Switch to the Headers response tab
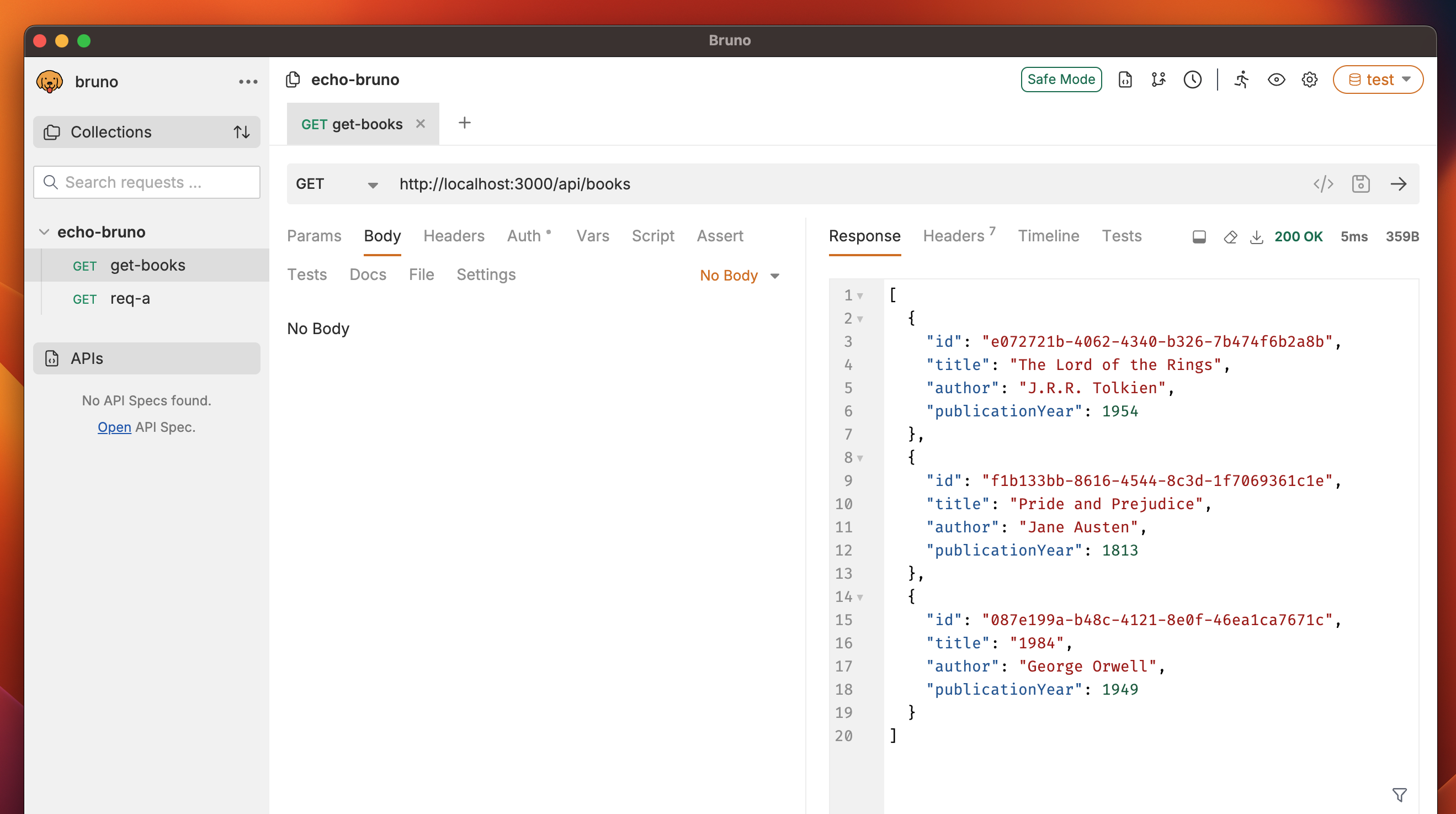1456x814 pixels. pos(953,236)
